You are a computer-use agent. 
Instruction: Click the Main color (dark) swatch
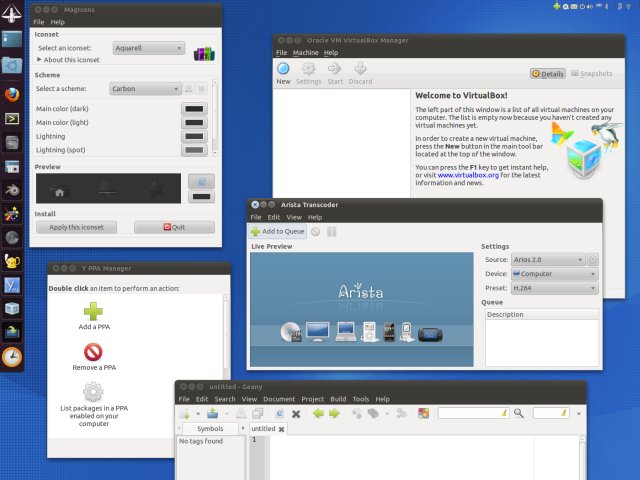click(195, 108)
